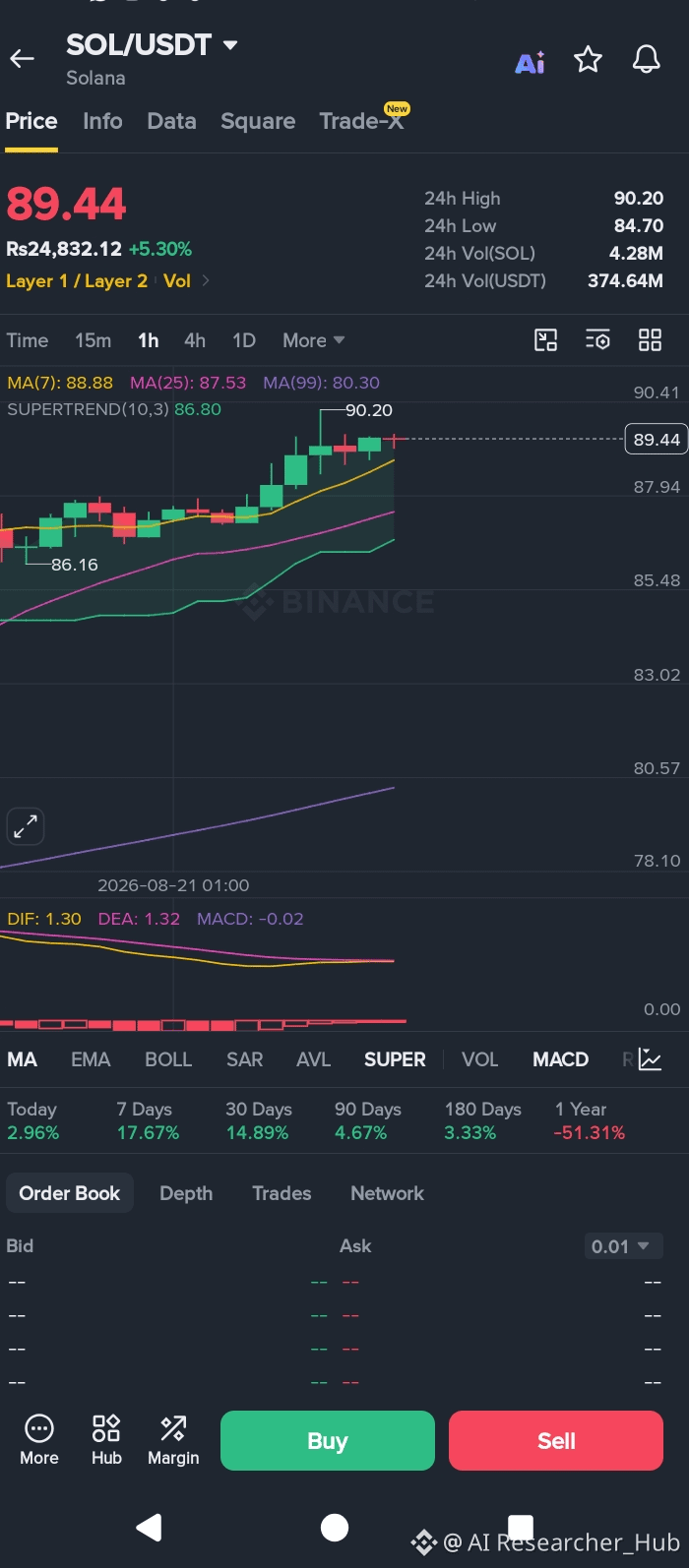Select the 15m timeframe

[93, 340]
